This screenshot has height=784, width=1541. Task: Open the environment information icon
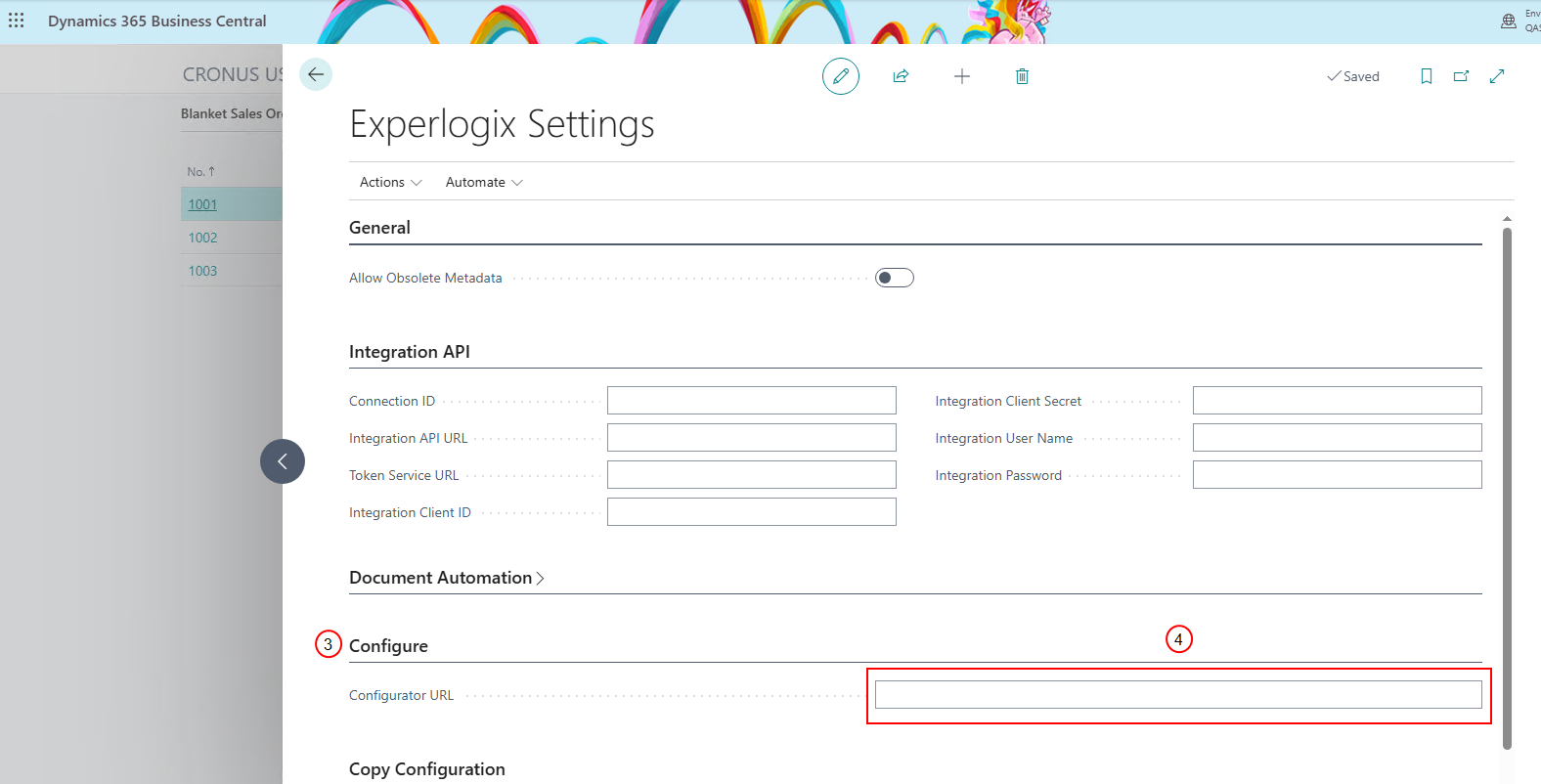(1509, 21)
